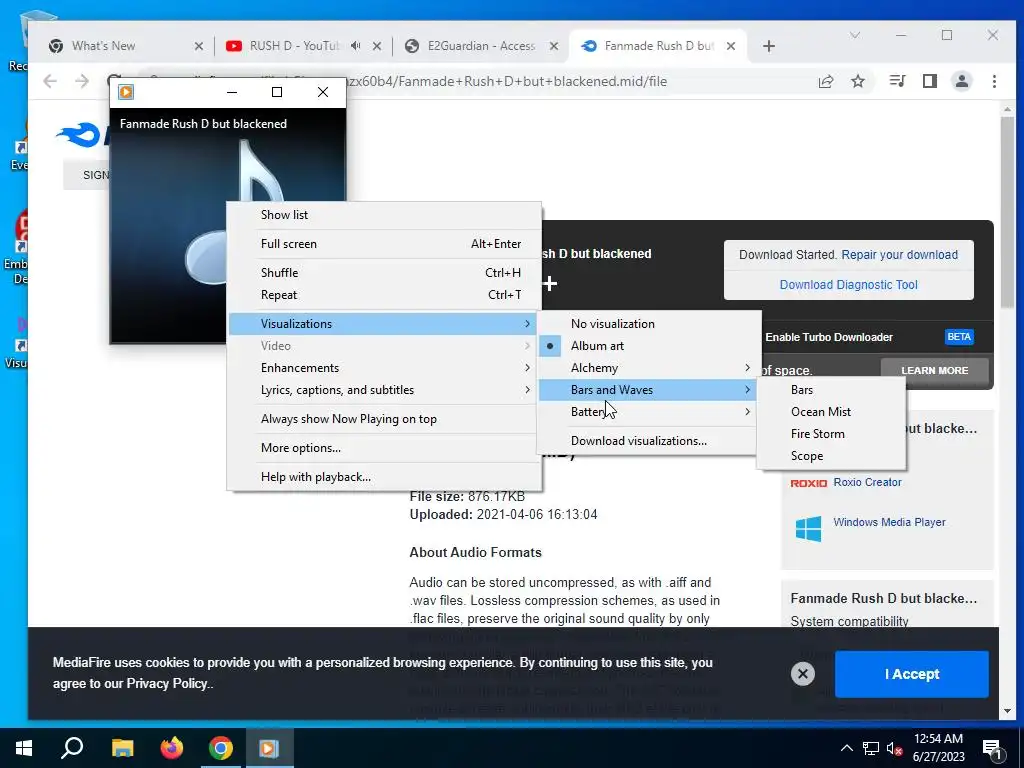1024x768 pixels.
Task: Go forward in Chrome
Action: (x=82, y=81)
